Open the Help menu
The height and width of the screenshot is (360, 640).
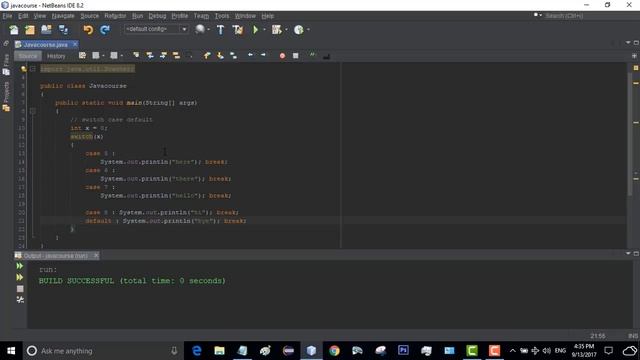[x=268, y=16]
